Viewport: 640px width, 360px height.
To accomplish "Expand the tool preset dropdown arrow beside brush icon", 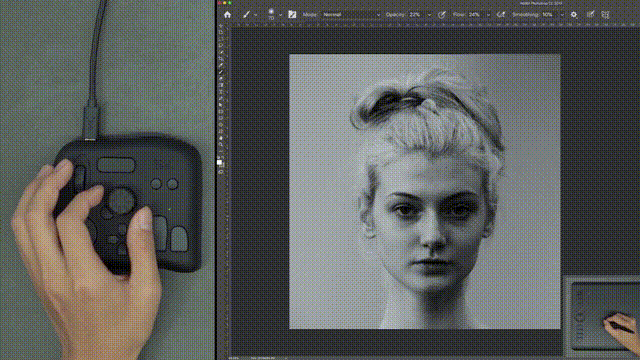I will coord(256,15).
